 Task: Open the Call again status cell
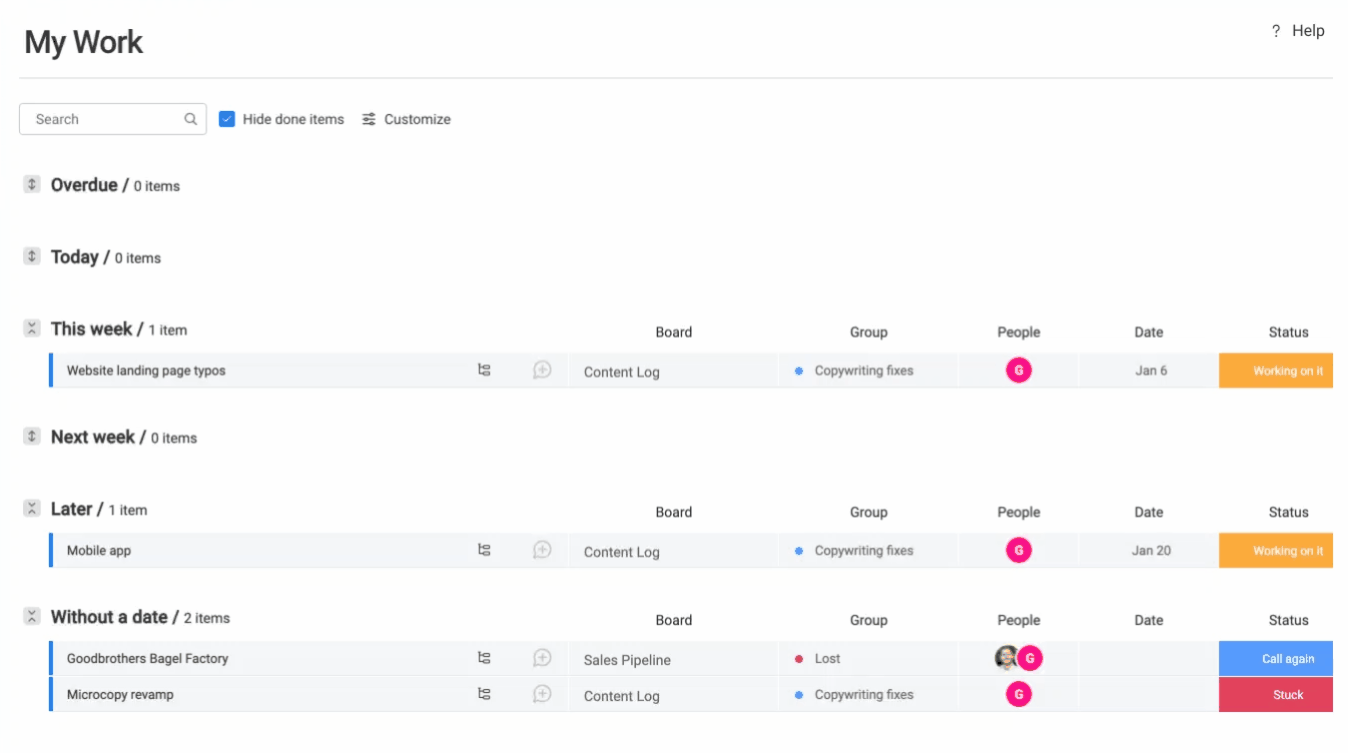[1276, 658]
